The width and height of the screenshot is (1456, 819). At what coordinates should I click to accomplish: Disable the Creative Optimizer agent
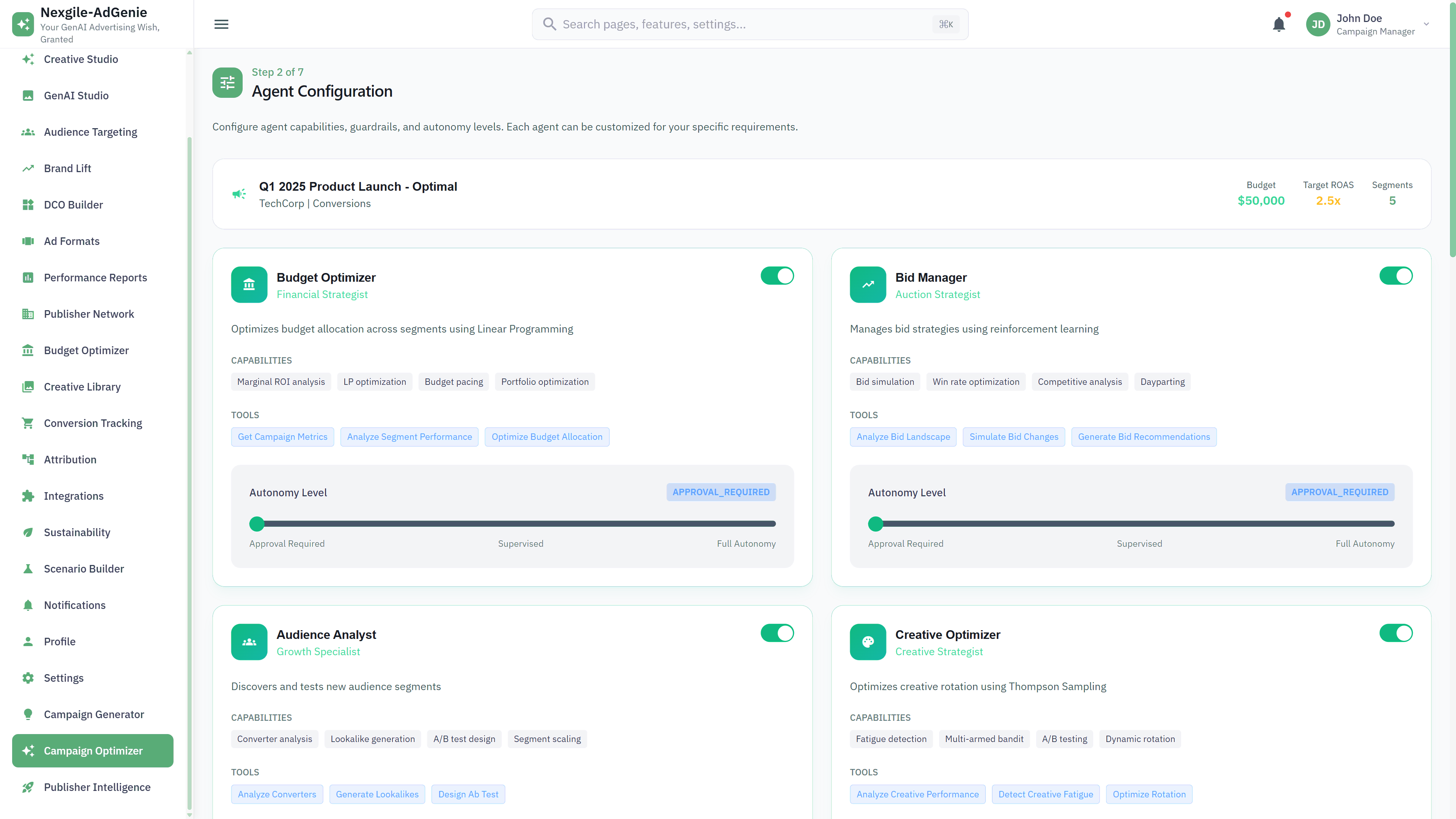click(x=1395, y=633)
